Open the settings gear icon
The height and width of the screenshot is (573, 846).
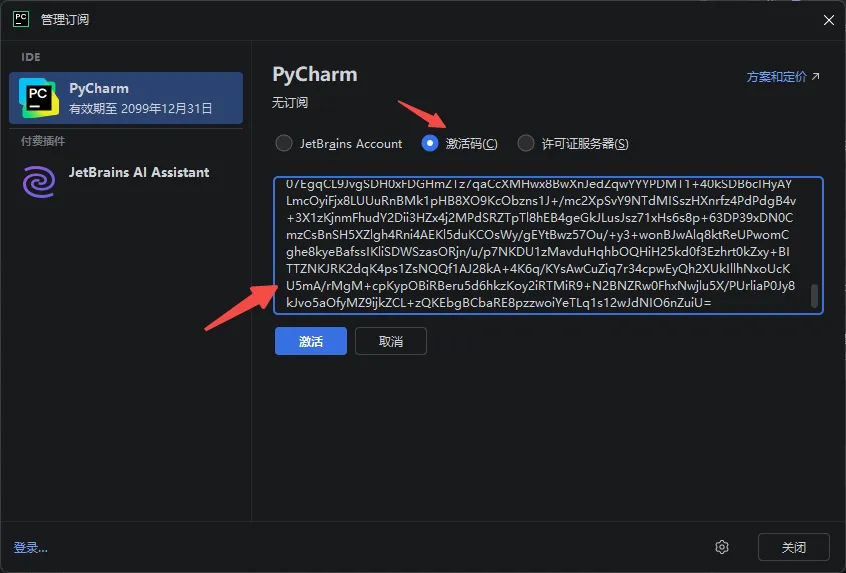[x=722, y=547]
